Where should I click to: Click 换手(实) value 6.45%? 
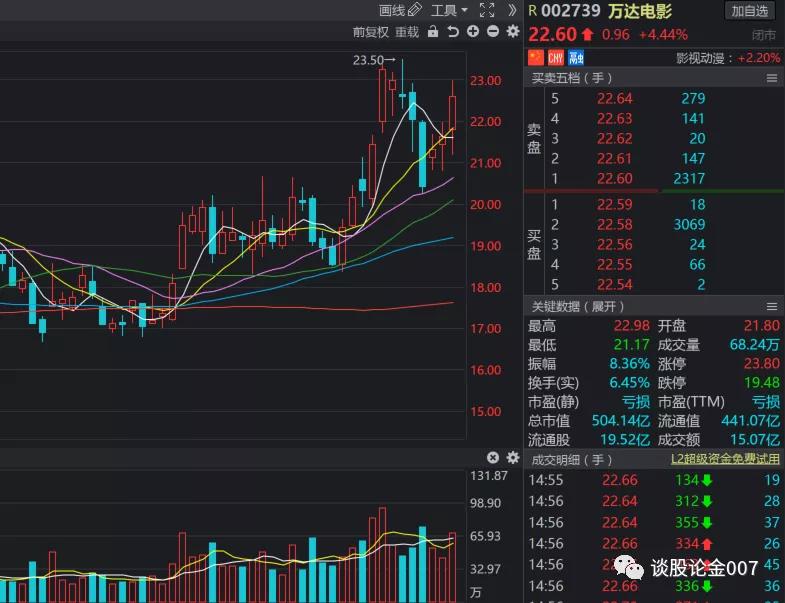pos(629,383)
